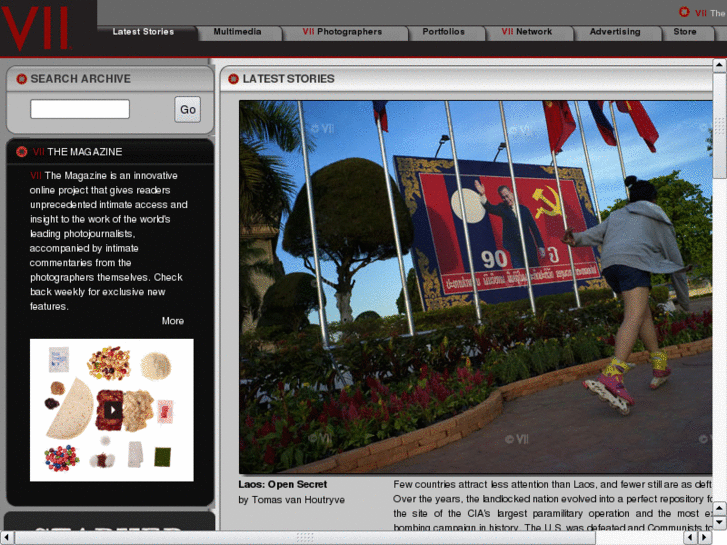727x545 pixels.
Task: Click the red icon beside VII The Magazine heading
Action: [x=21, y=152]
